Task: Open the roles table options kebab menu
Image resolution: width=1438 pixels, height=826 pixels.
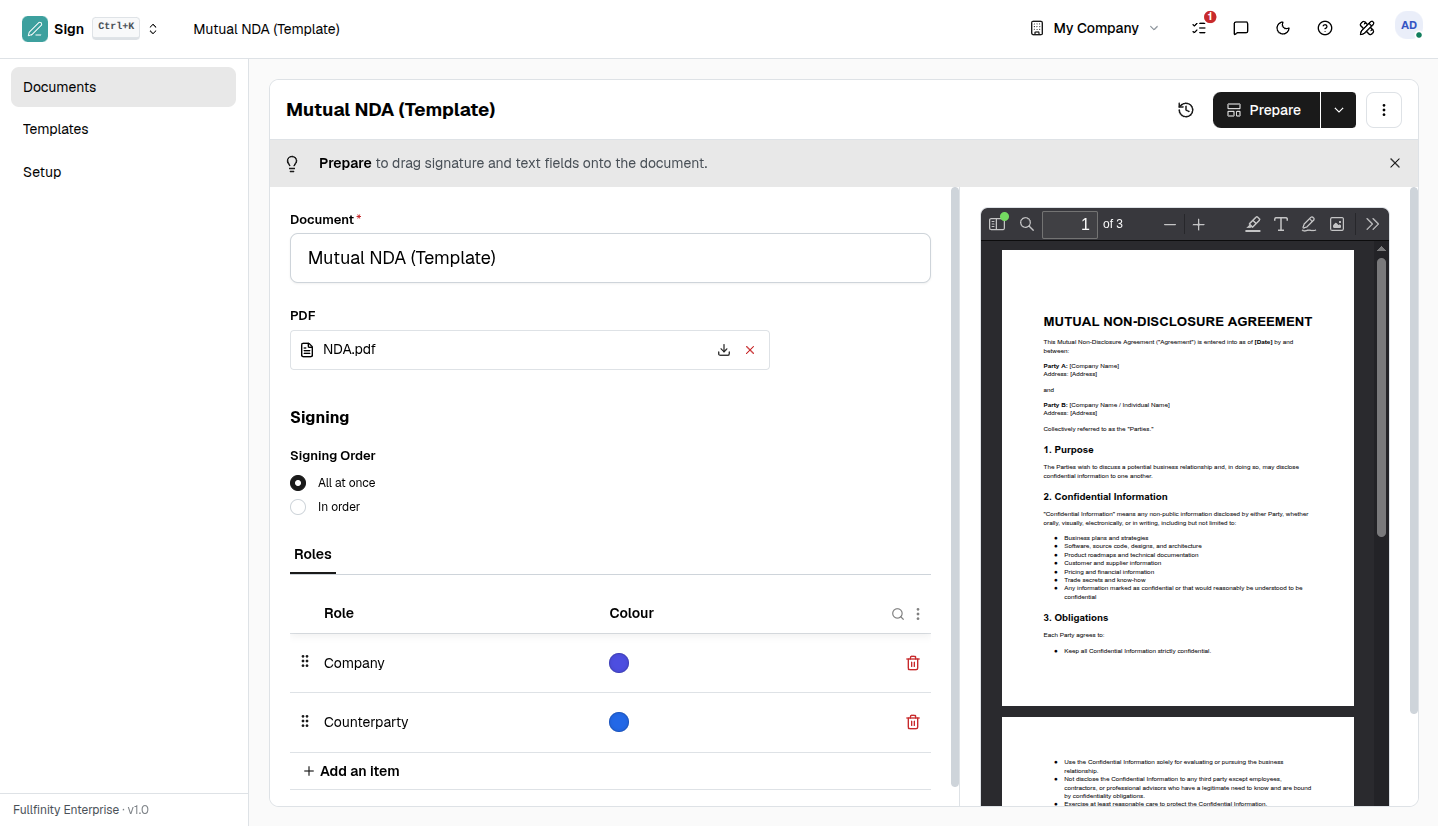Action: pyautogui.click(x=918, y=614)
